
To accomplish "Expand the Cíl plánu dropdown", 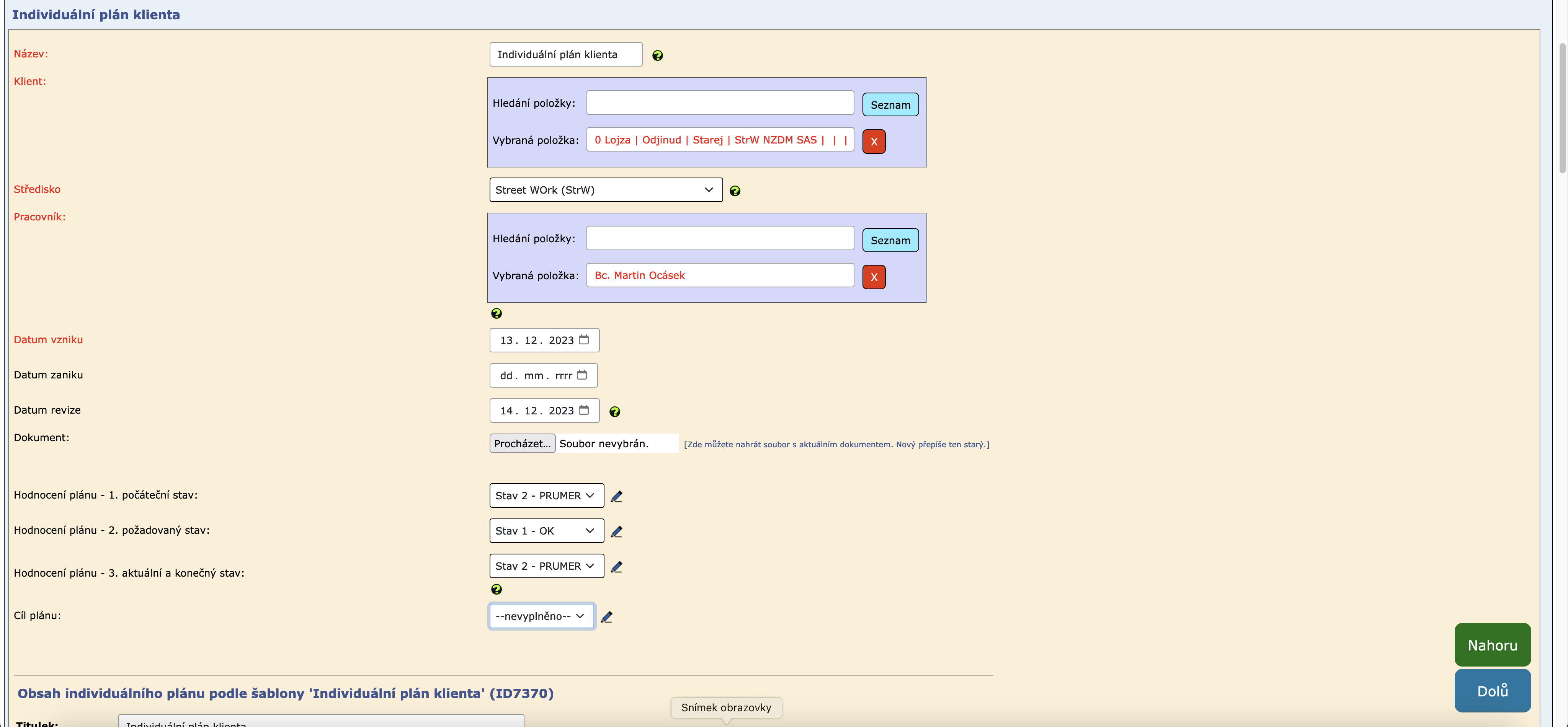I will 541,616.
